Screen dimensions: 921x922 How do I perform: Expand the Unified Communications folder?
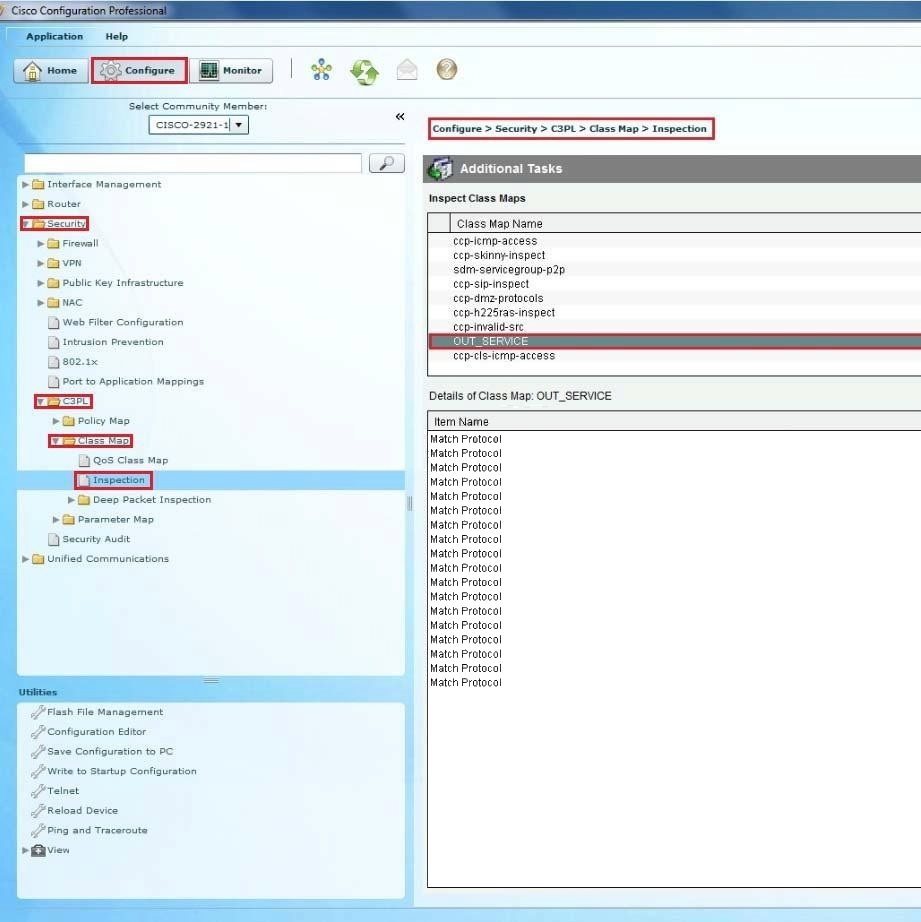click(x=25, y=559)
